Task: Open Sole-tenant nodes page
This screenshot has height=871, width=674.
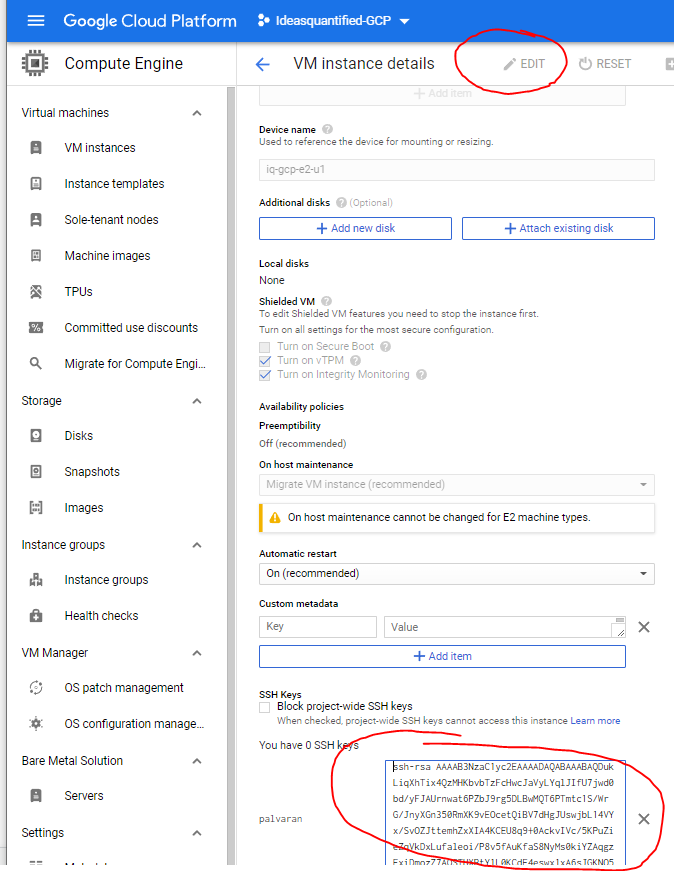Action: pos(111,220)
